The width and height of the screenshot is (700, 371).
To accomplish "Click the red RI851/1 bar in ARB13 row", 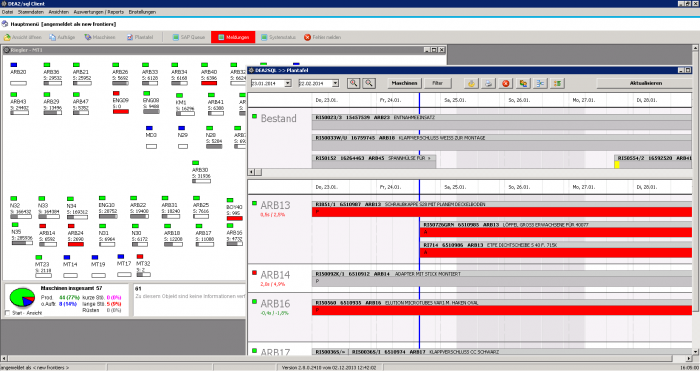I will point(502,212).
